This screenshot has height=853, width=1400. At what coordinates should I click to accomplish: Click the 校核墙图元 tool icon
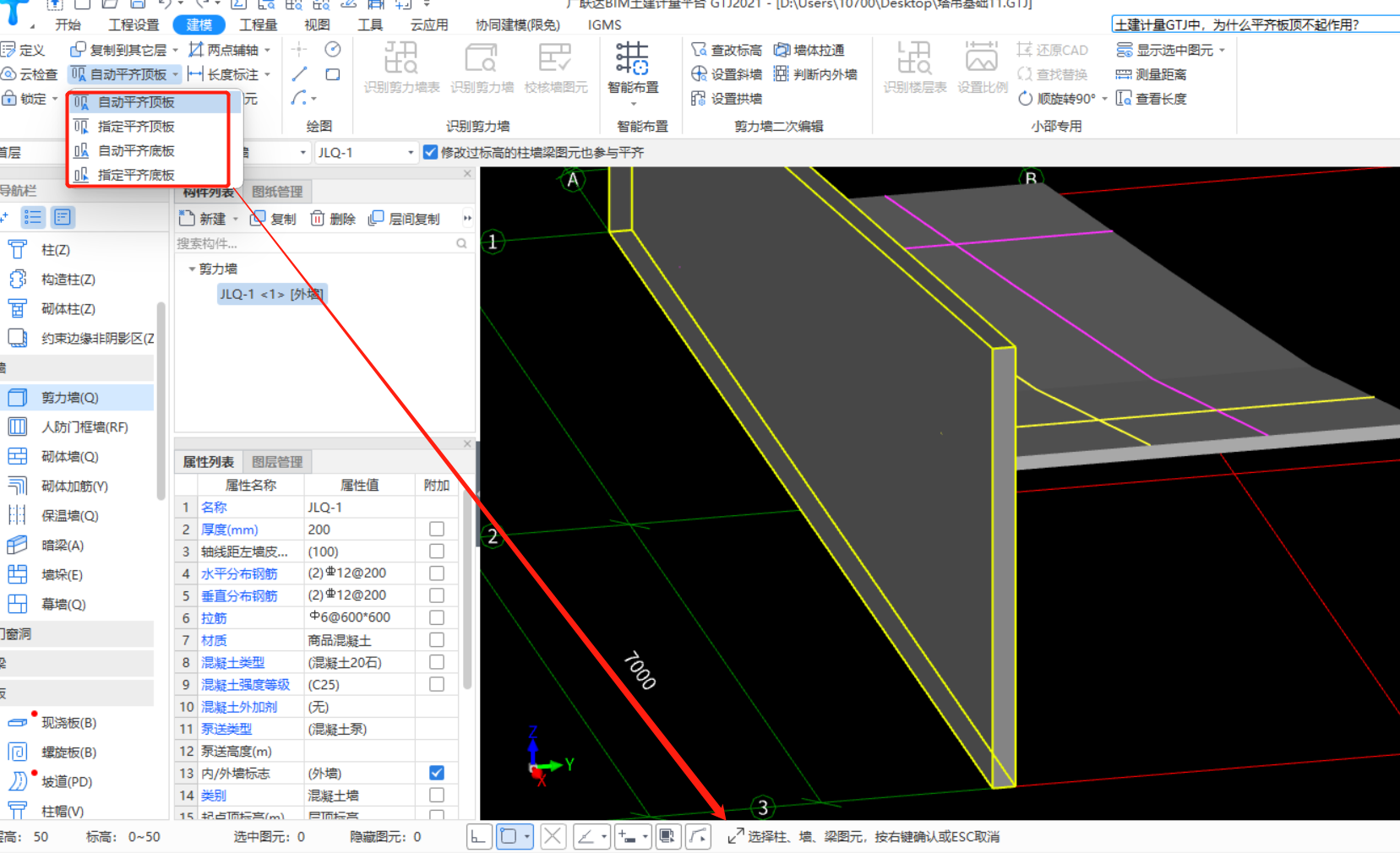point(555,68)
